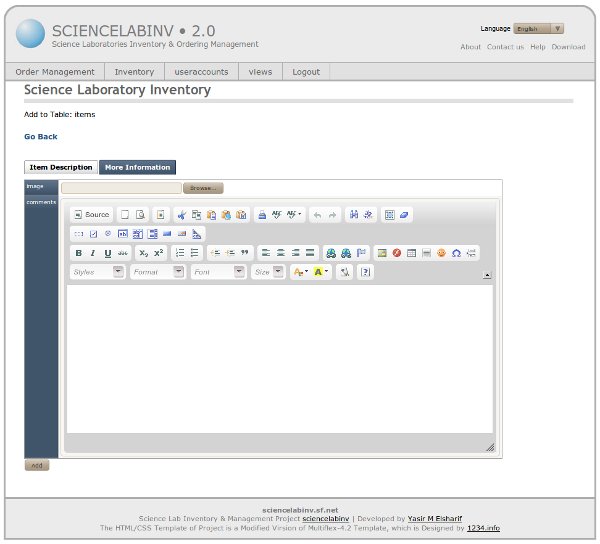Apply blockquote formatting
The height and width of the screenshot is (544, 600).
(244, 253)
